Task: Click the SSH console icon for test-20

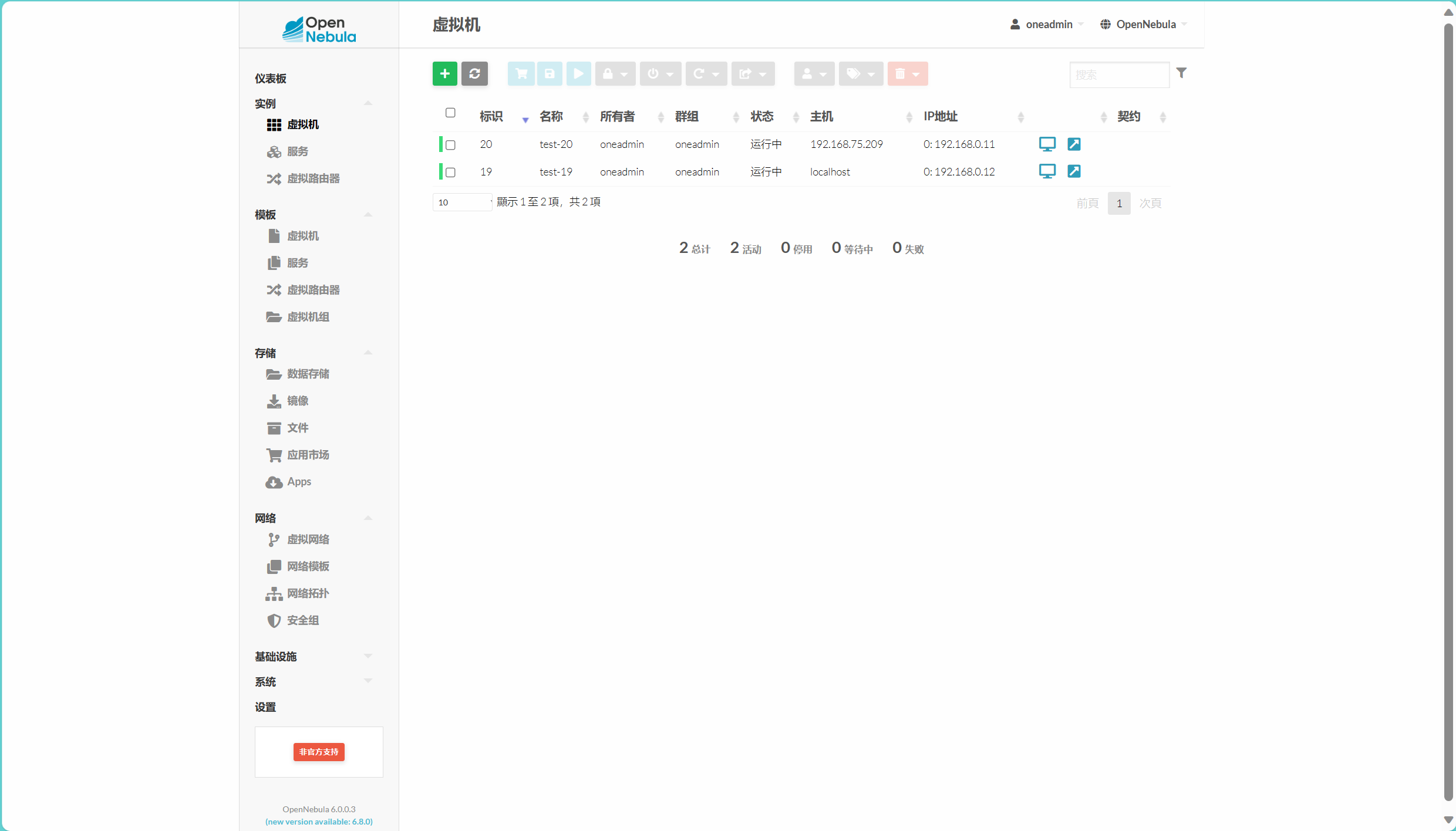Action: coord(1074,144)
